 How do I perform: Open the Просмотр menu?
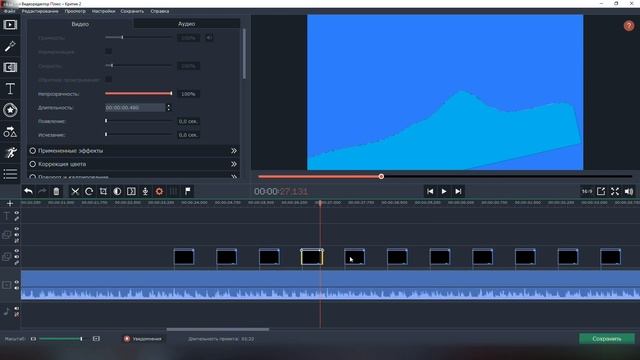(x=75, y=11)
